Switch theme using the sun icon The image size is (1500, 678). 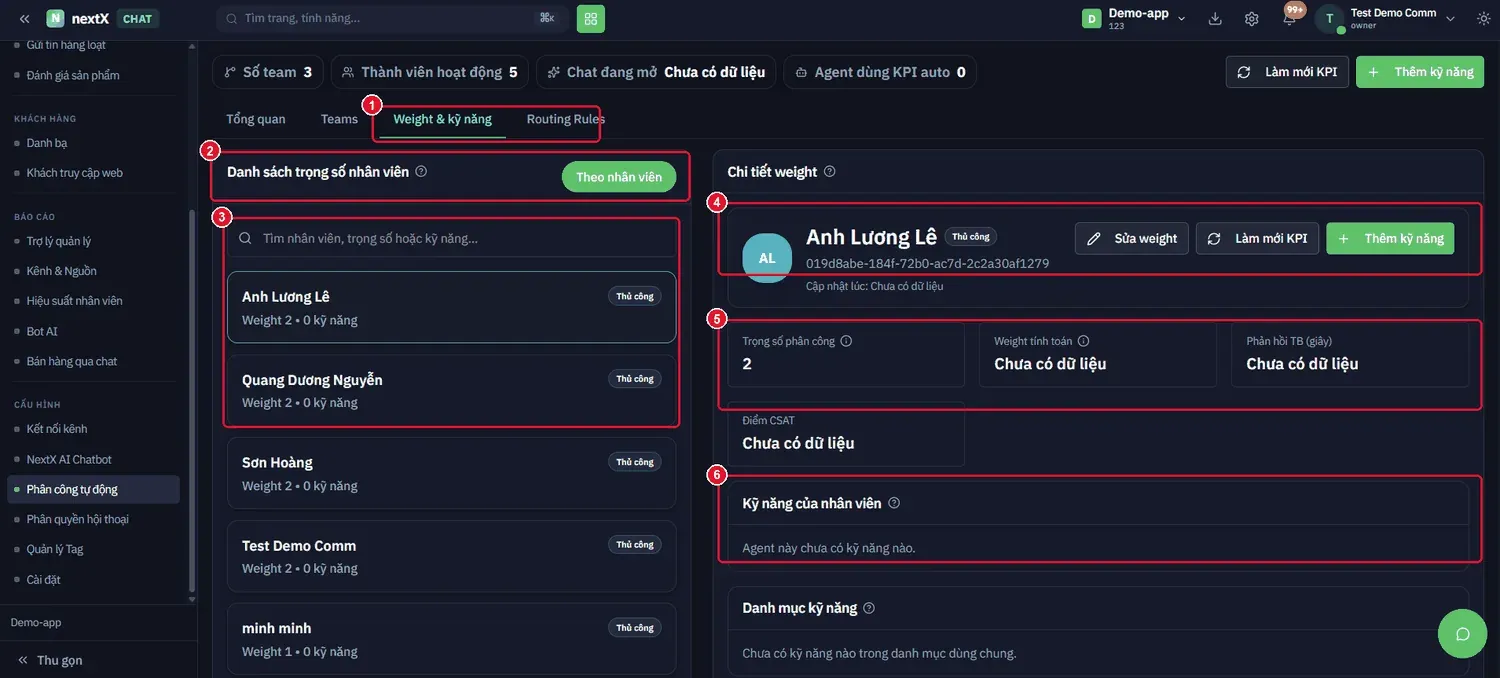1482,18
